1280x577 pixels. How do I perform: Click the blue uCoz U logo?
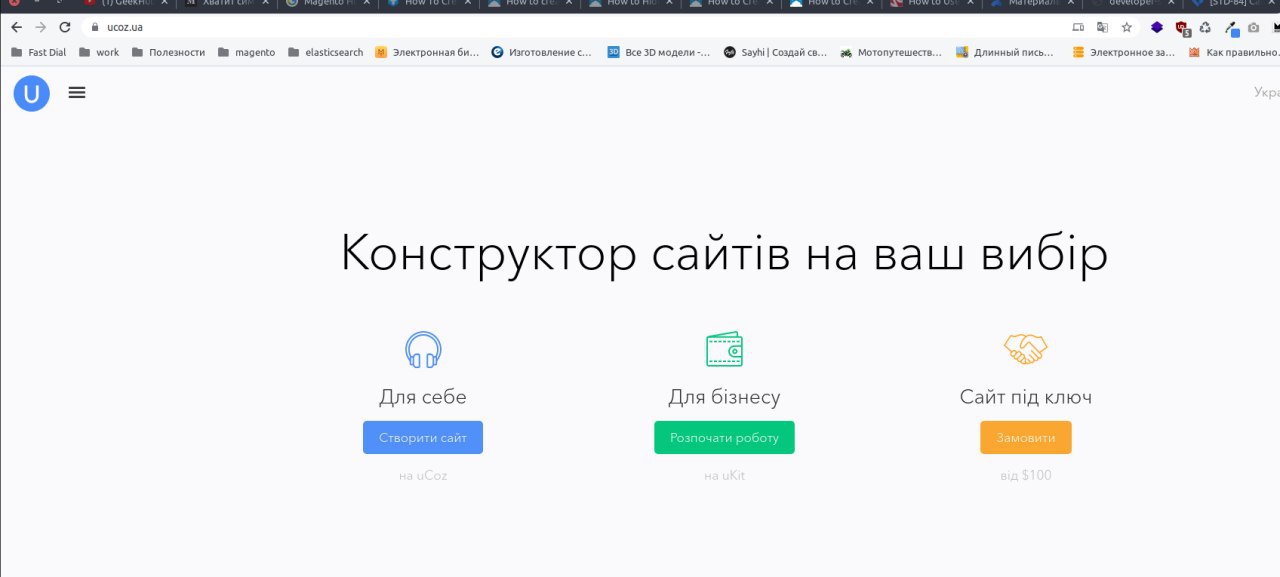(x=32, y=93)
